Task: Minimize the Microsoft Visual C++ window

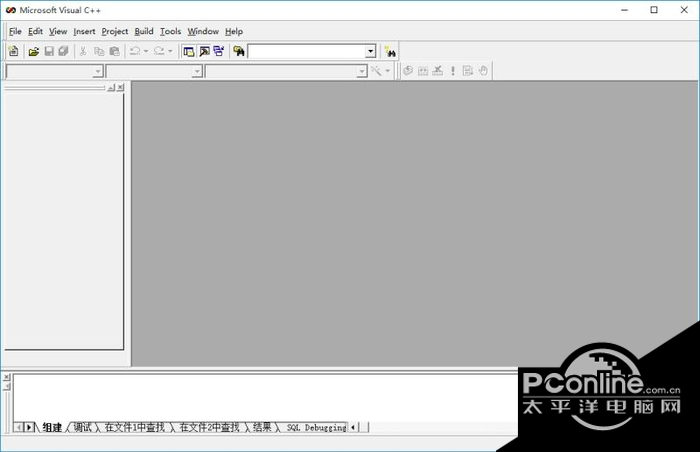Action: click(x=625, y=10)
